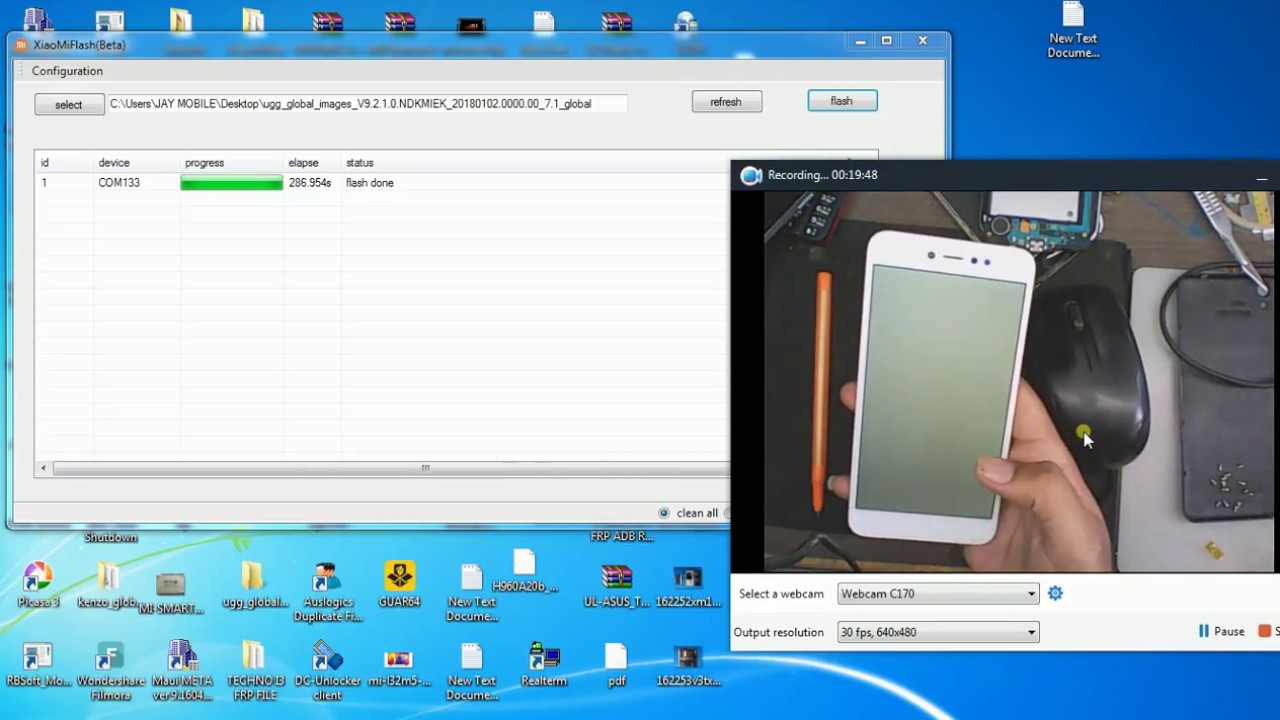Click the 'Recording... 00:19:48' title text
1280x720 pixels.
(823, 175)
